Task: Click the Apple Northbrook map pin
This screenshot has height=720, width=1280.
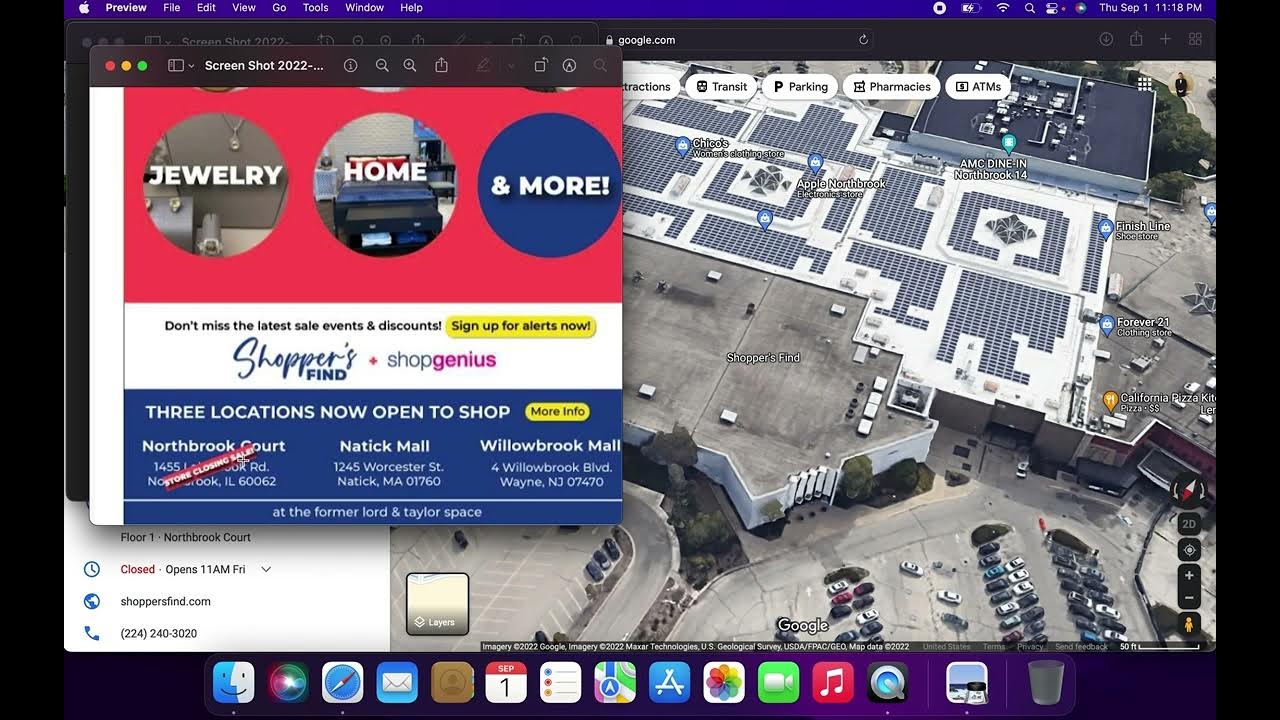Action: pyautogui.click(x=815, y=162)
